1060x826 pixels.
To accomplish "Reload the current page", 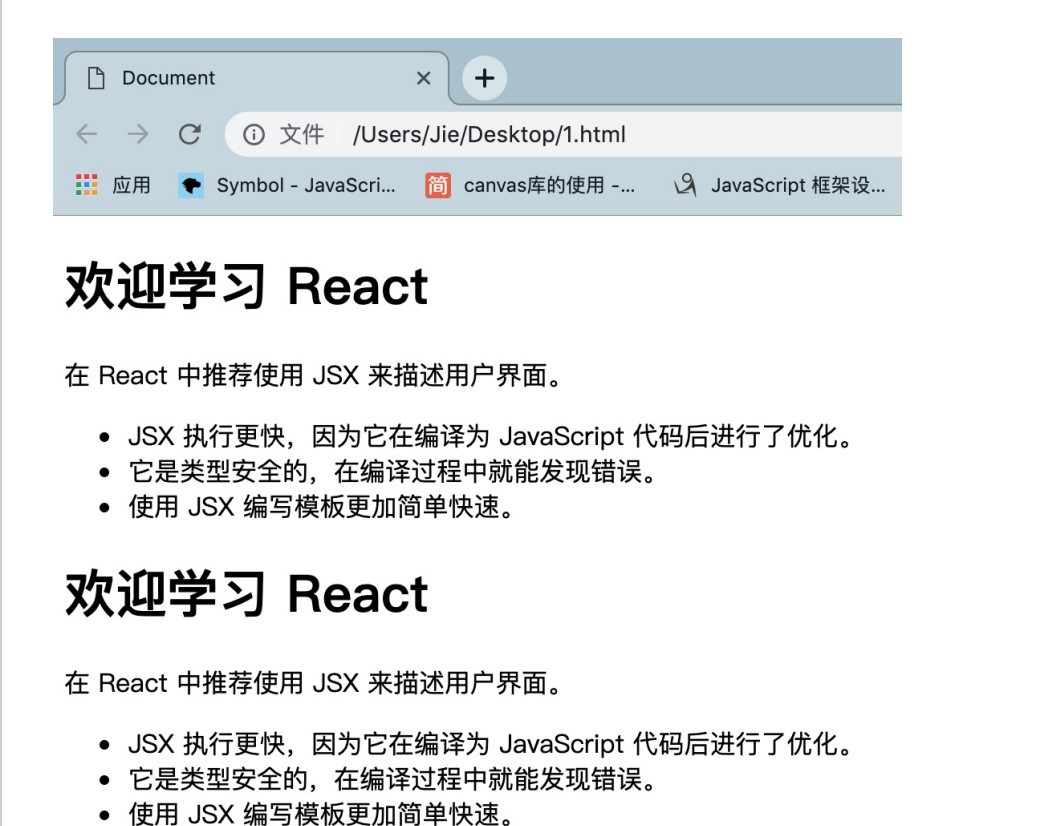I will [190, 134].
